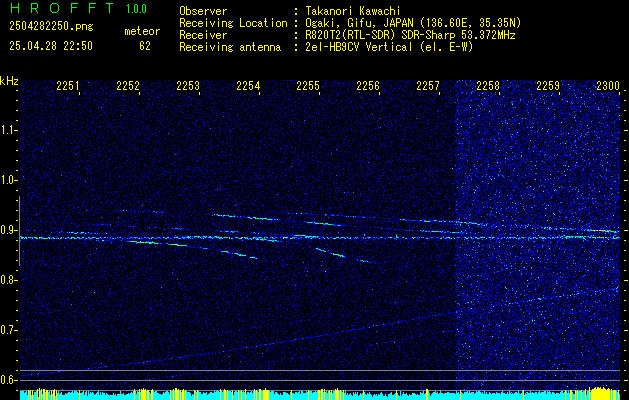629x400 pixels.
Task: Click the 2257 time marker
Action: [428, 85]
